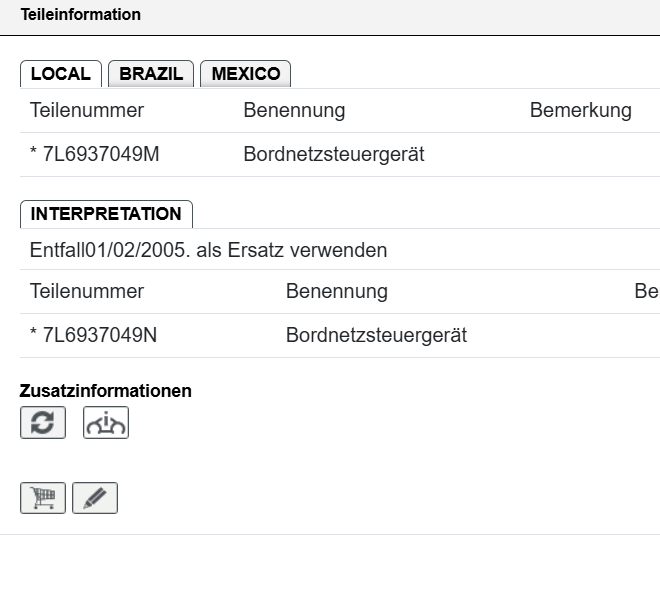Click the Entfall 01/02/2005 replacement note
The image size is (660, 605).
pos(208,250)
